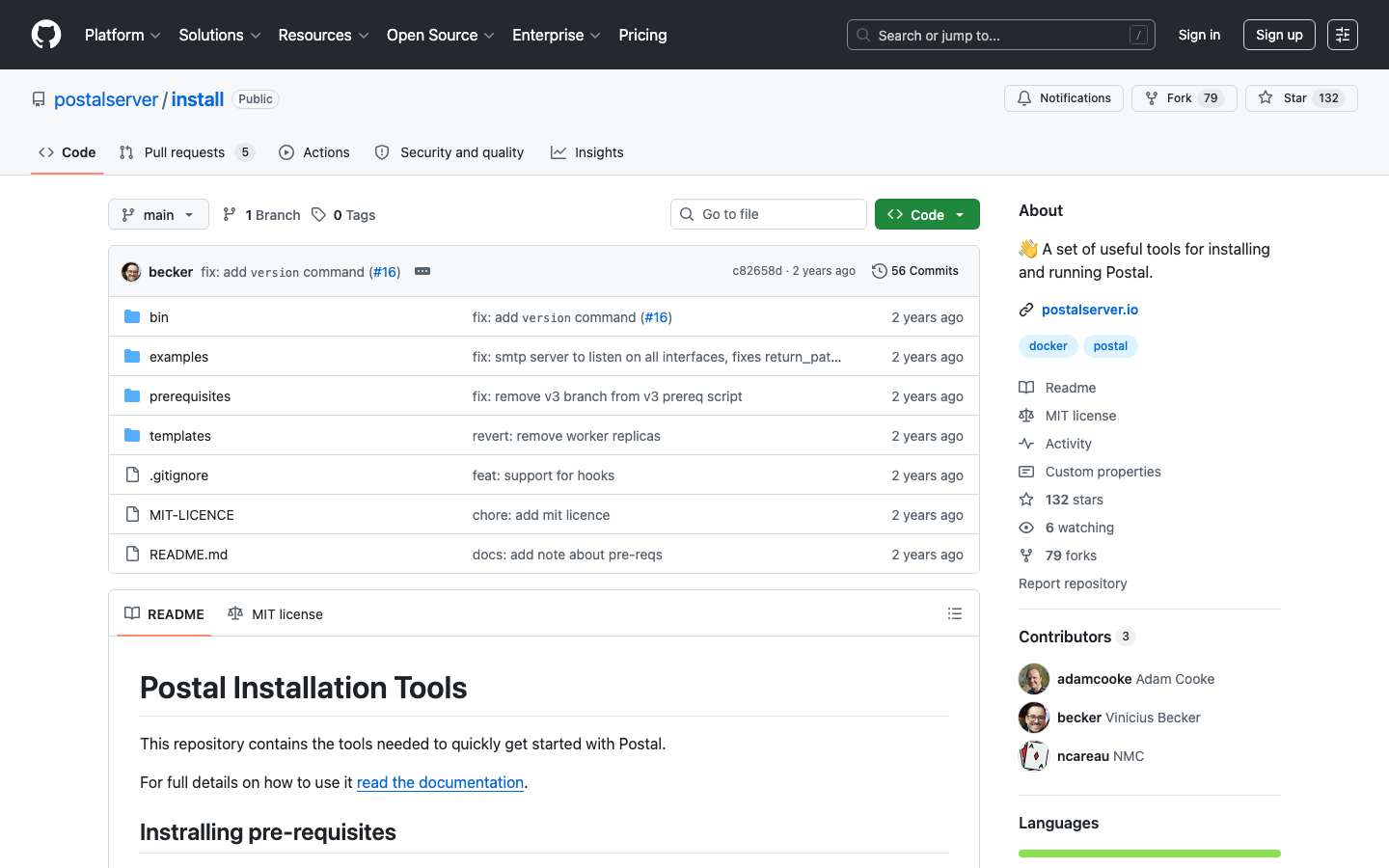Click the bin folder icon
The width and height of the screenshot is (1389, 868).
click(132, 317)
